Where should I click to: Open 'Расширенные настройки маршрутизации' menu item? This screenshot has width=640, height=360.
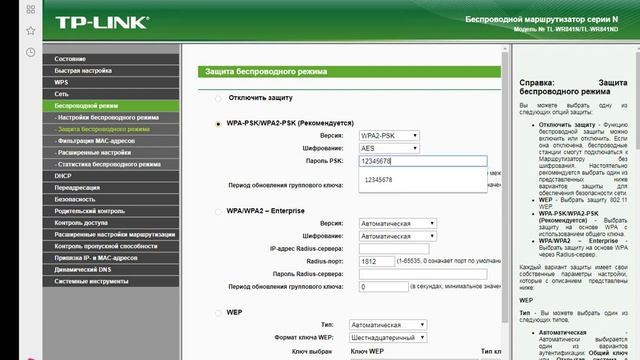(x=111, y=235)
